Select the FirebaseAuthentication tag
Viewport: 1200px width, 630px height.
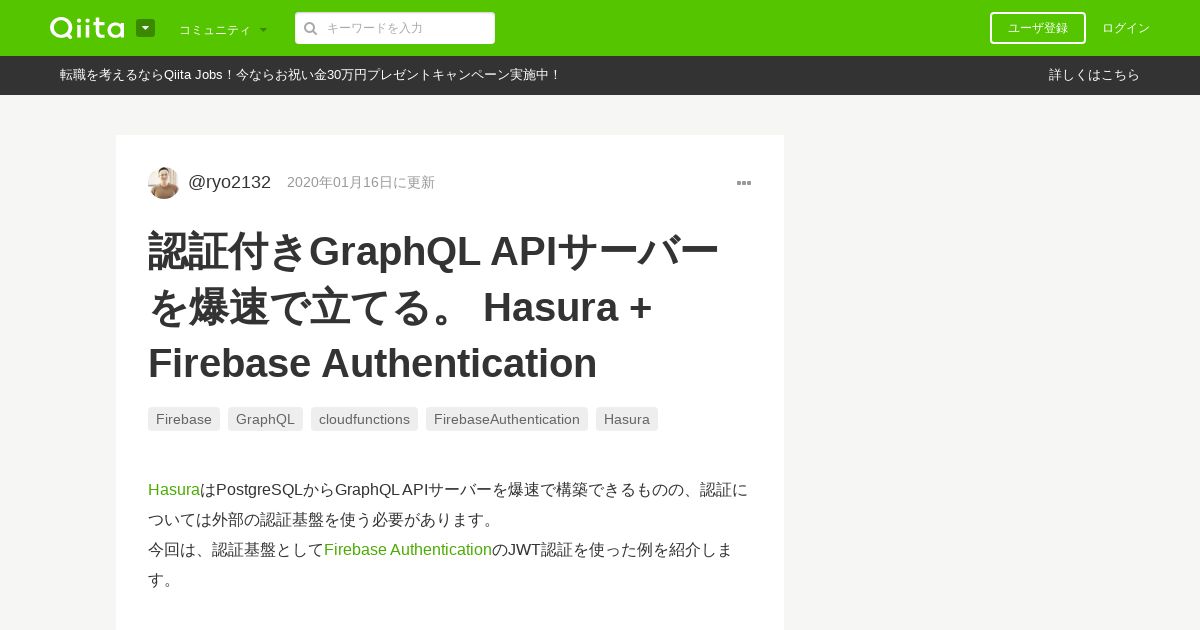pos(507,419)
